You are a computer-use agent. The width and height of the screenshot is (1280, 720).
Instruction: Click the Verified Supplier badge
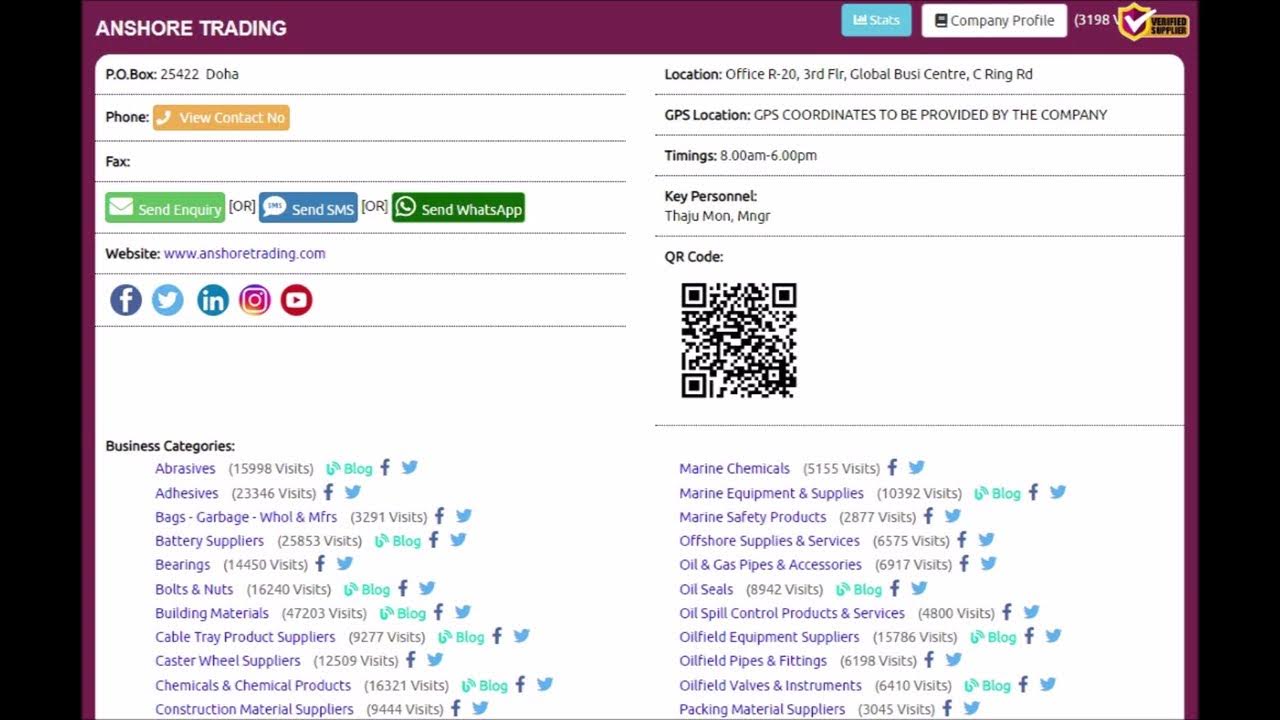[1153, 22]
